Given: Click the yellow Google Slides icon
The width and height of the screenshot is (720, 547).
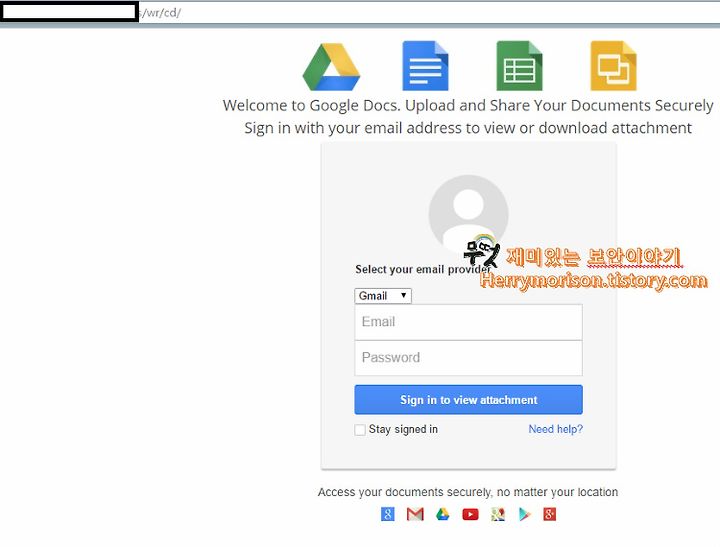Looking at the screenshot, I should click(613, 66).
